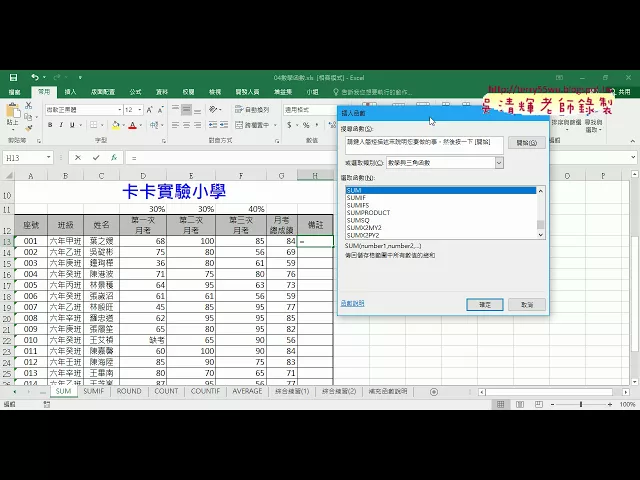This screenshot has height=480, width=640.
Task: Select SUMPRODUCT in the function list
Action: 440,213
